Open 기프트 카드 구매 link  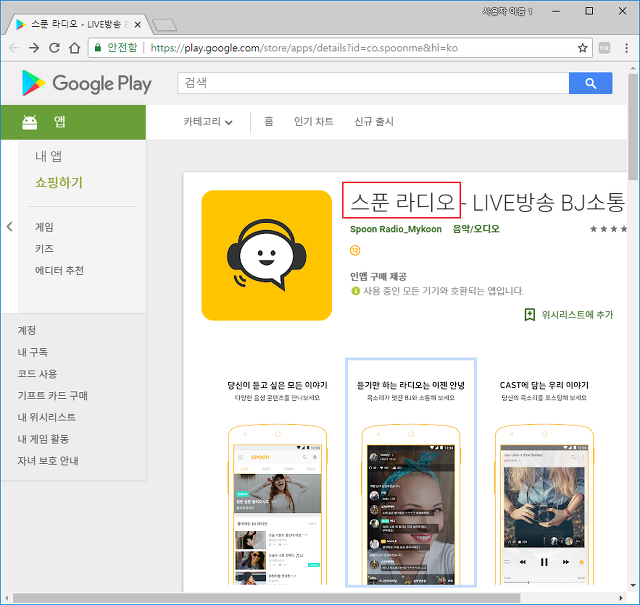[x=52, y=395]
